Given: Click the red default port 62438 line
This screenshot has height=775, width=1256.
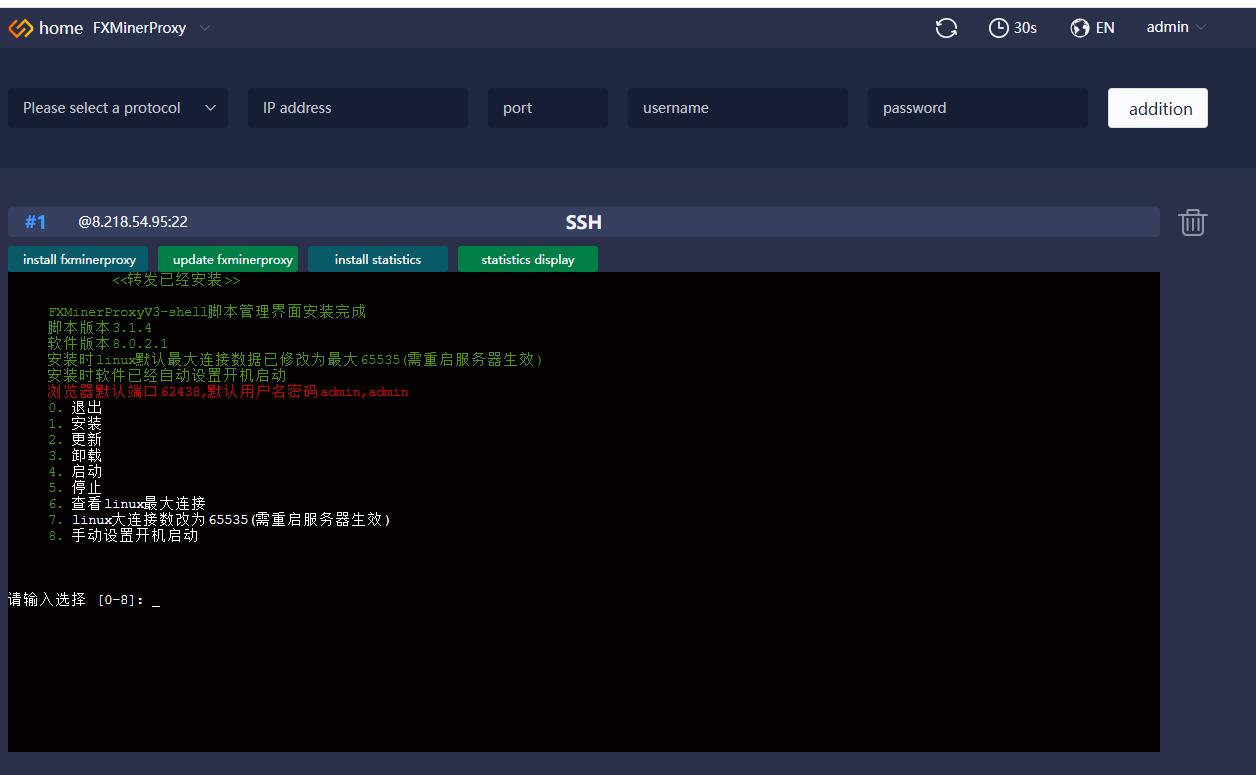Looking at the screenshot, I should point(228,392).
